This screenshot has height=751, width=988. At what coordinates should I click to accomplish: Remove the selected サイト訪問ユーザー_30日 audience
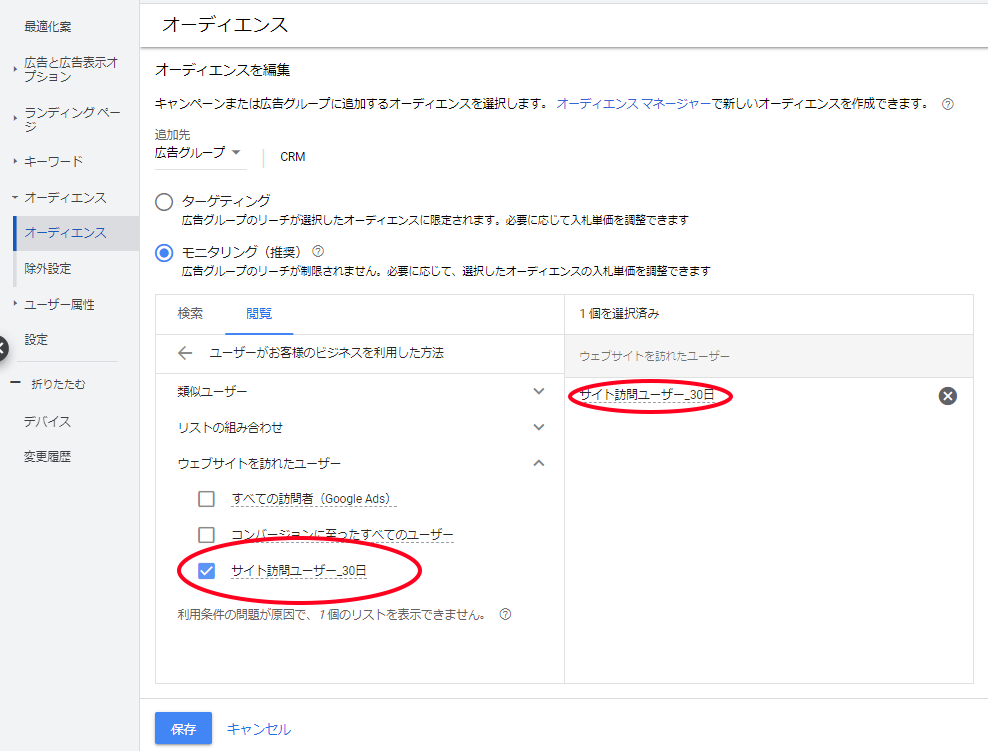point(947,396)
